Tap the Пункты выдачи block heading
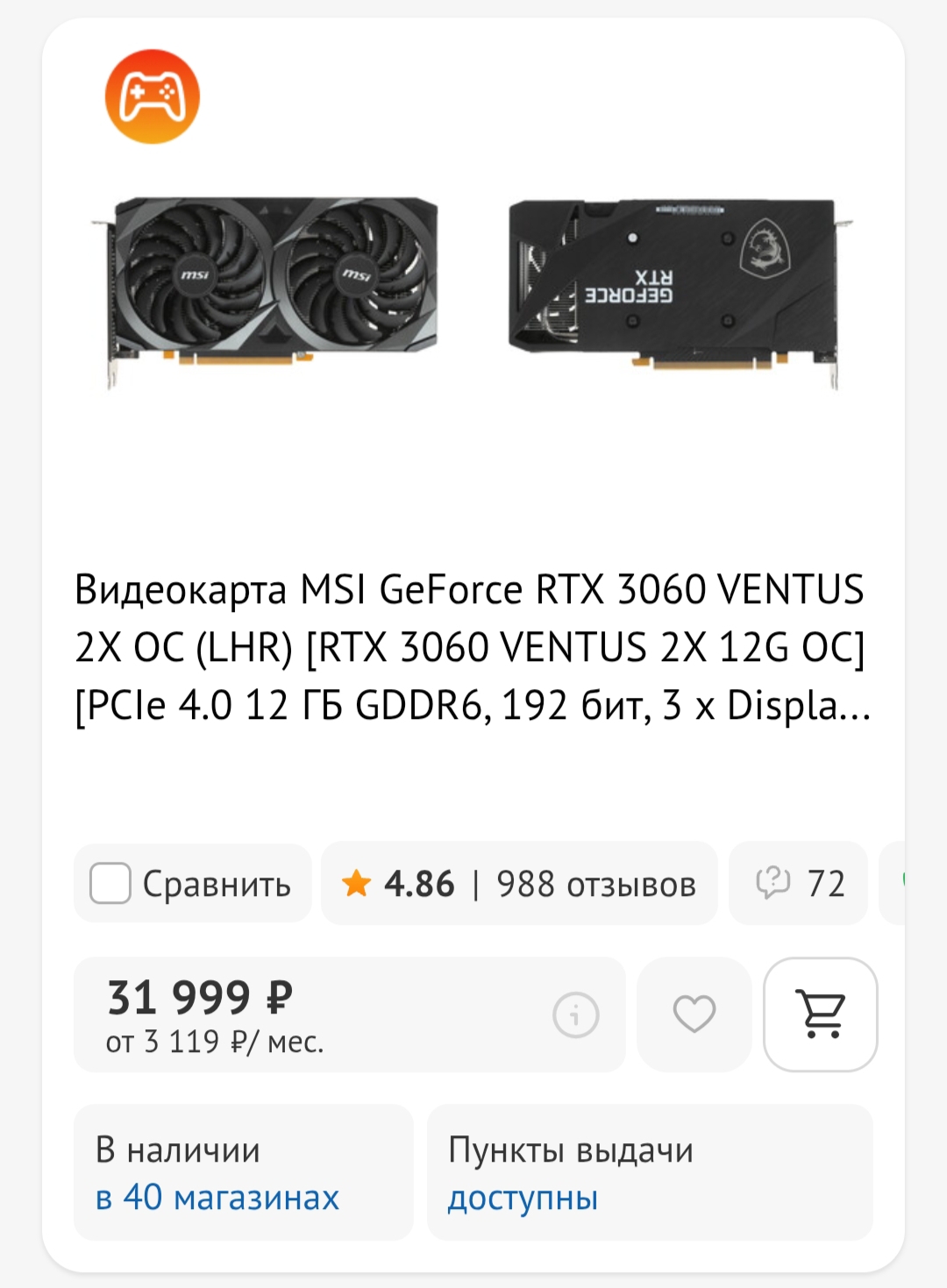The height and width of the screenshot is (1288, 947). tap(571, 1150)
